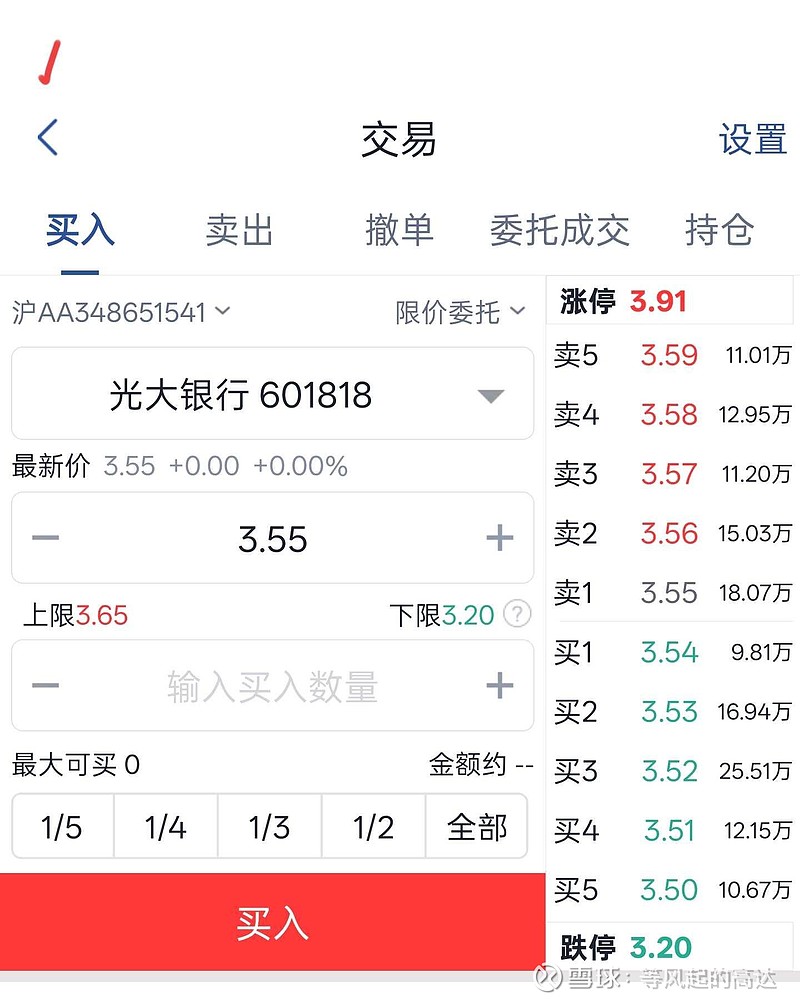Select the 全部 position button

[x=477, y=826]
